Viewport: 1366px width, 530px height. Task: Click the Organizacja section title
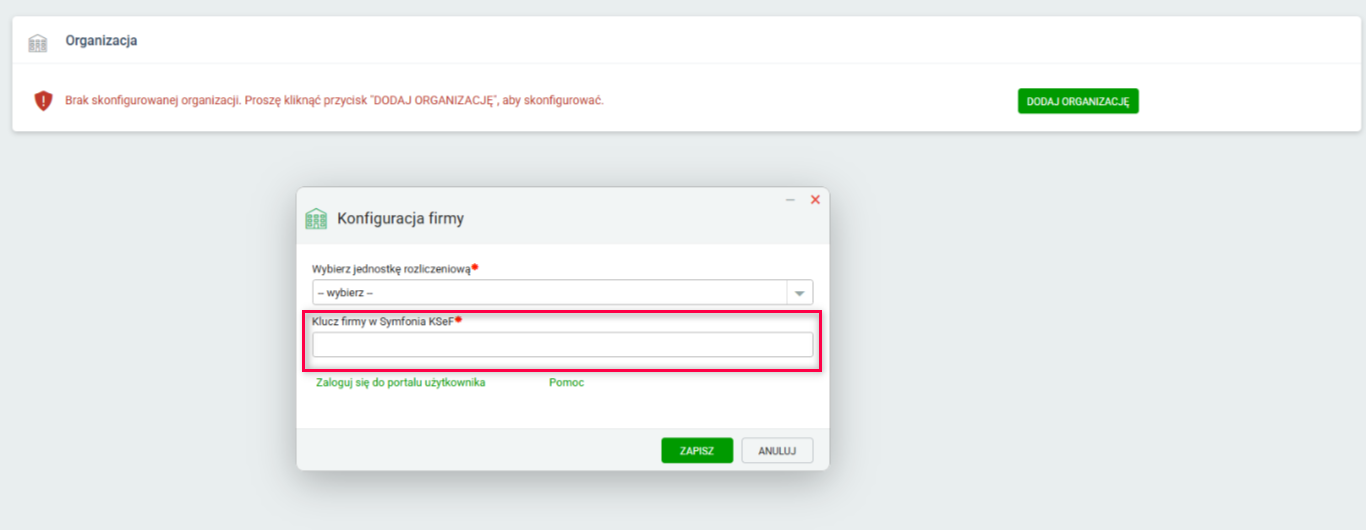pyautogui.click(x=101, y=41)
